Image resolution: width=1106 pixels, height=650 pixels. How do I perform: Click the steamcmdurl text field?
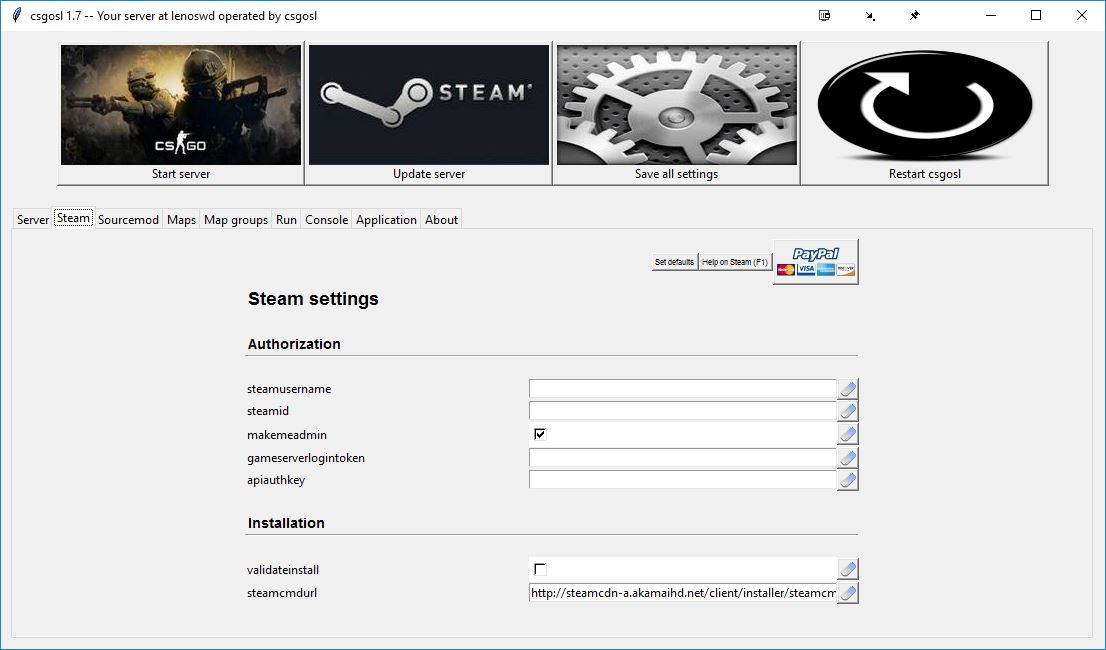682,593
